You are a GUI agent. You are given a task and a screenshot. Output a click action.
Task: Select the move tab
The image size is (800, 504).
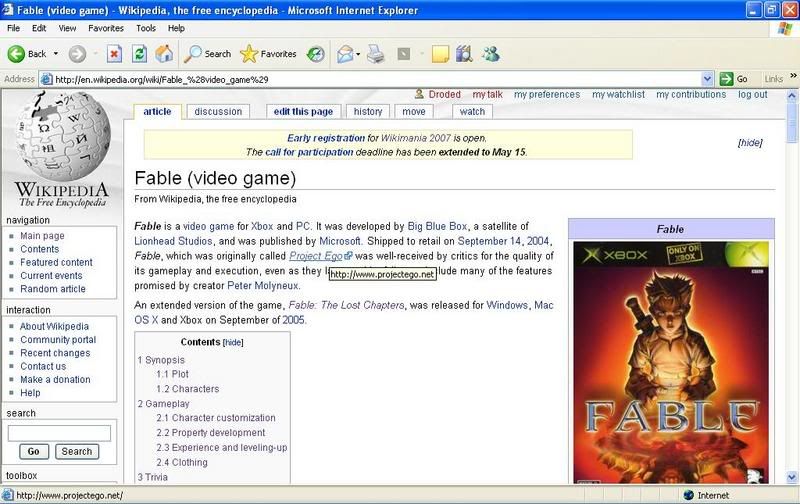pyautogui.click(x=414, y=112)
